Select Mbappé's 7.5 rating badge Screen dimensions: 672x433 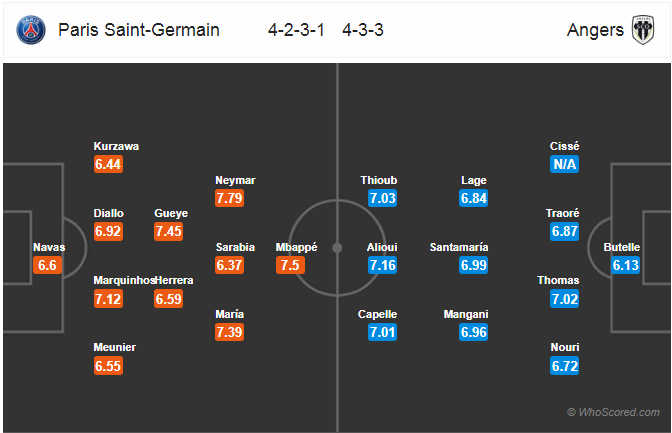290,265
